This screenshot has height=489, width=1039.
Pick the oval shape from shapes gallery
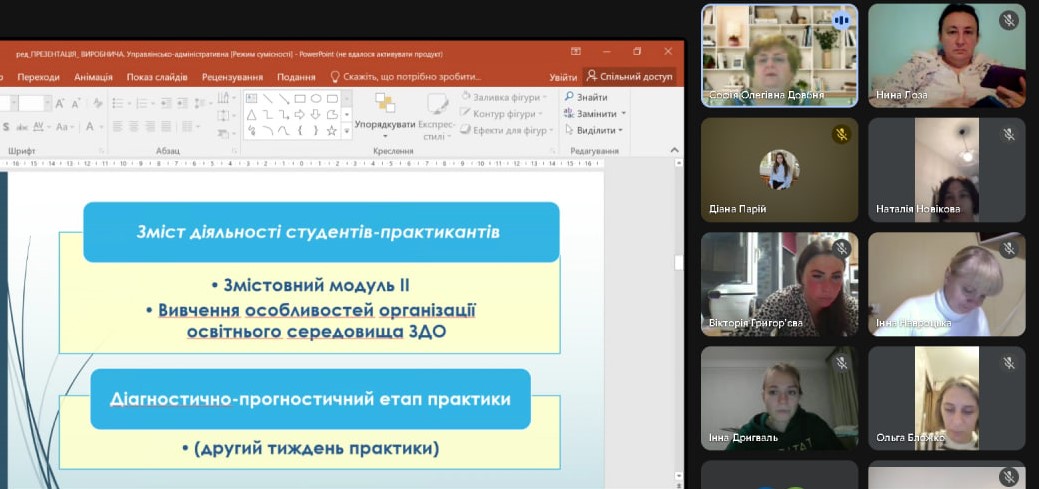point(315,98)
